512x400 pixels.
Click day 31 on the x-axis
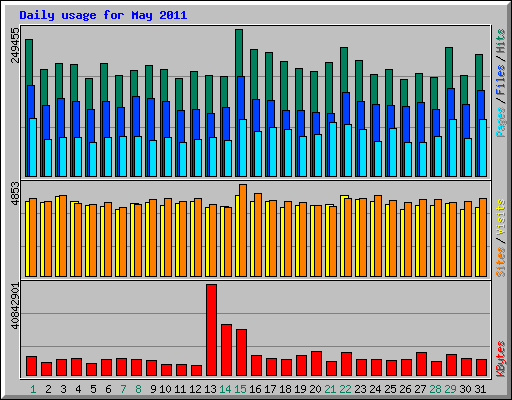point(480,389)
